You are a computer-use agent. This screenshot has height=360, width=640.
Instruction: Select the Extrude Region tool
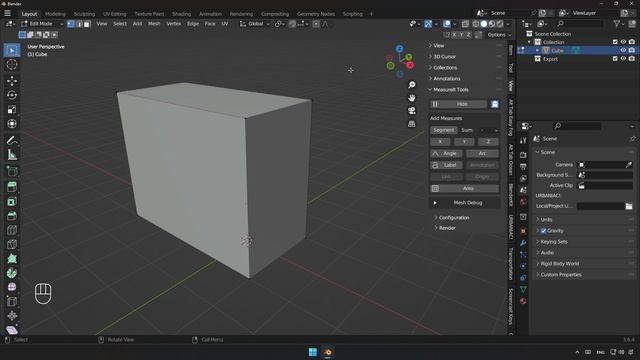[x=12, y=187]
